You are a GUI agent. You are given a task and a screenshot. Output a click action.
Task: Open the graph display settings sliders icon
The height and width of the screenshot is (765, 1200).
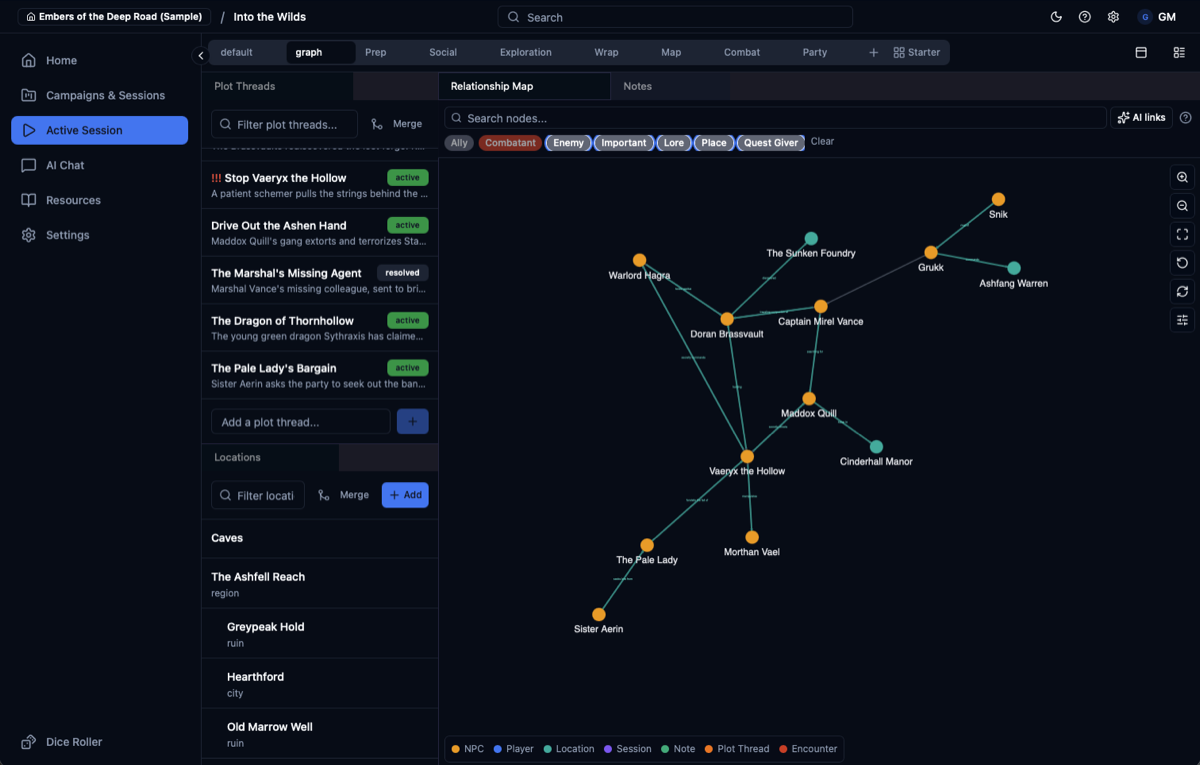(1182, 320)
